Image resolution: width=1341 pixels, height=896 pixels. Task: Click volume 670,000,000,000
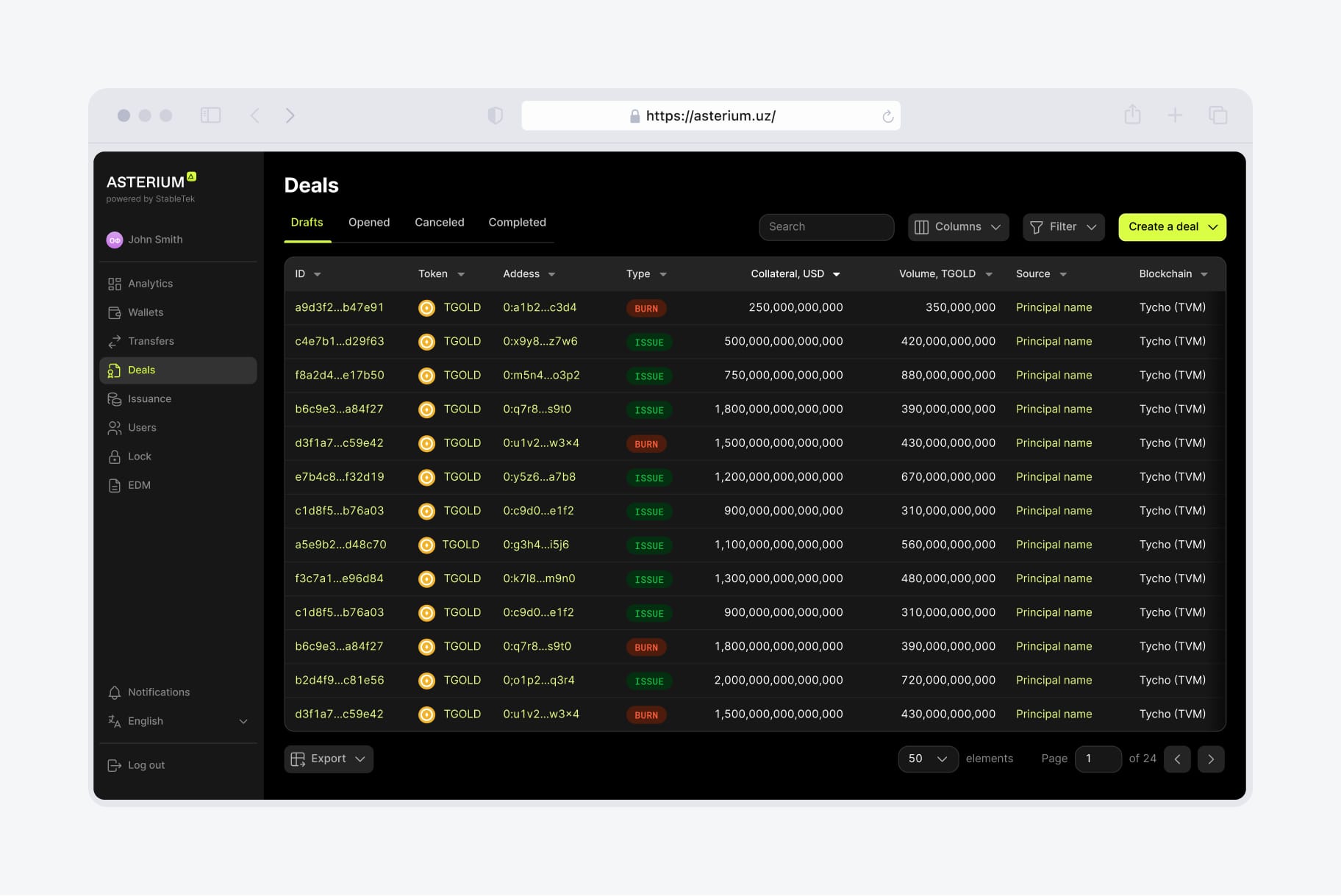click(948, 477)
